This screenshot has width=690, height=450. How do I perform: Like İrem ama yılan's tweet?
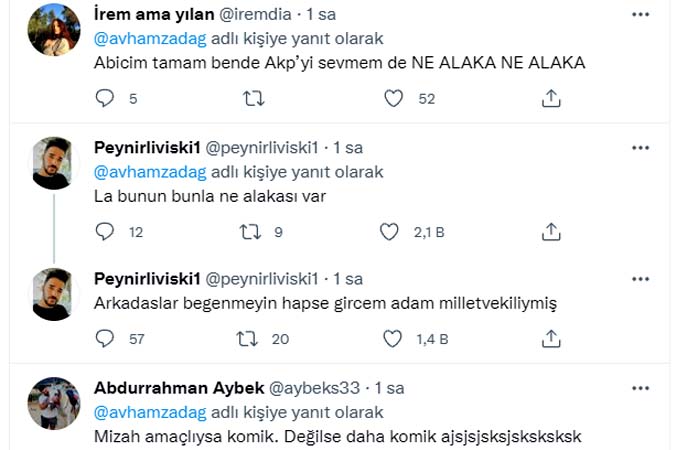point(394,98)
